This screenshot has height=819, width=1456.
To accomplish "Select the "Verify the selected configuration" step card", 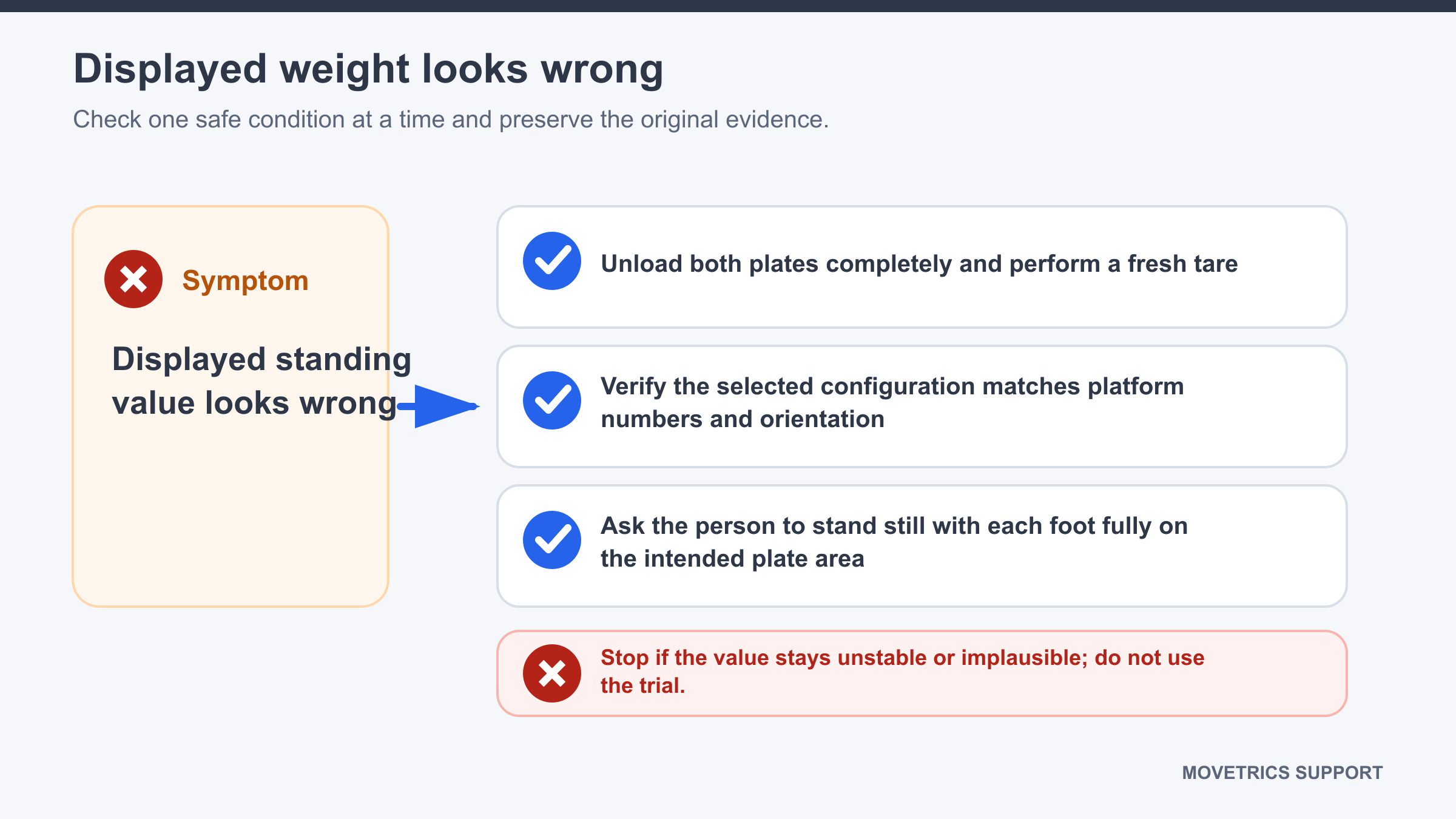I will [922, 406].
